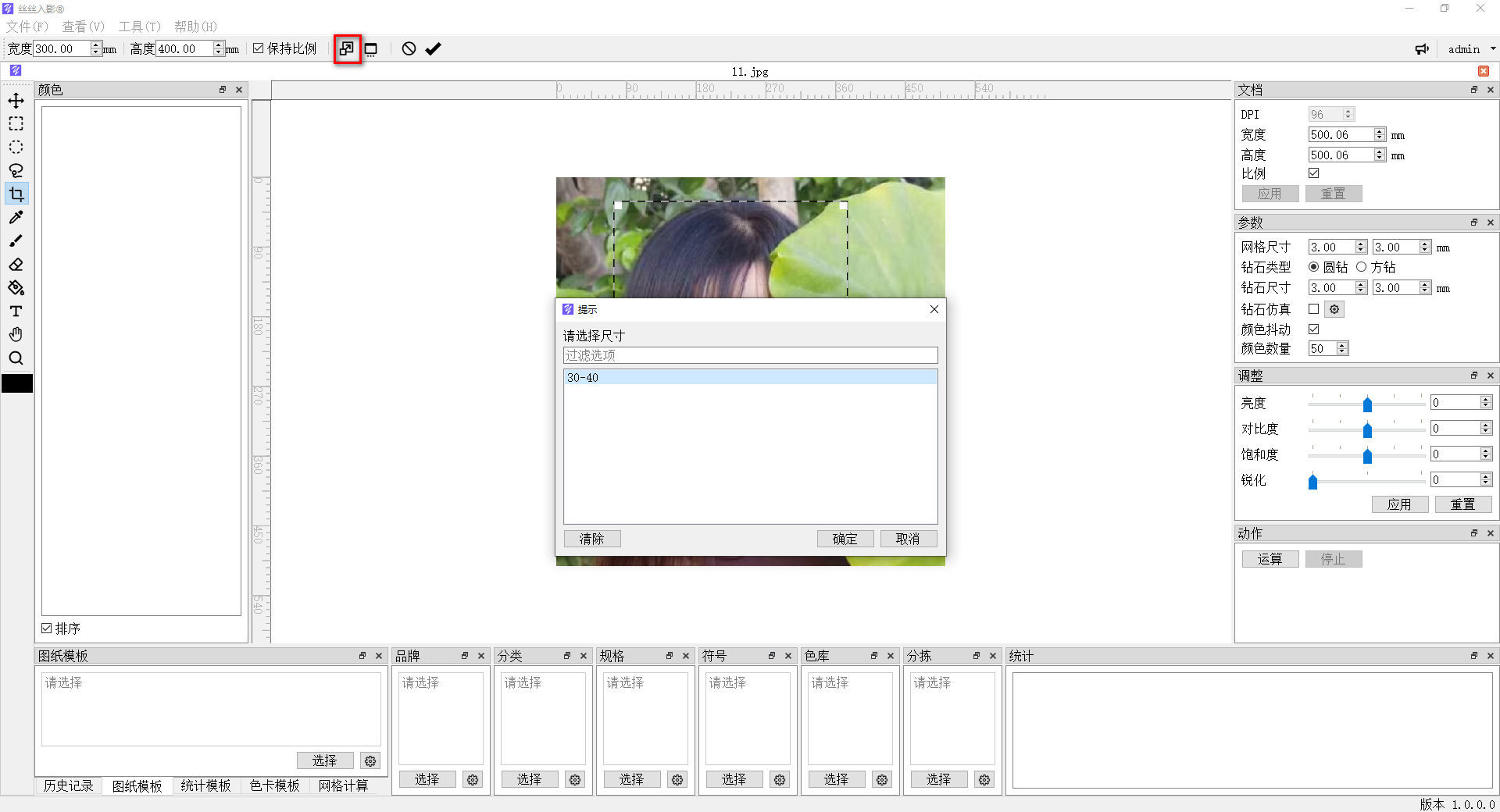Open the 文件(F) menu
The height and width of the screenshot is (812, 1500).
[27, 27]
